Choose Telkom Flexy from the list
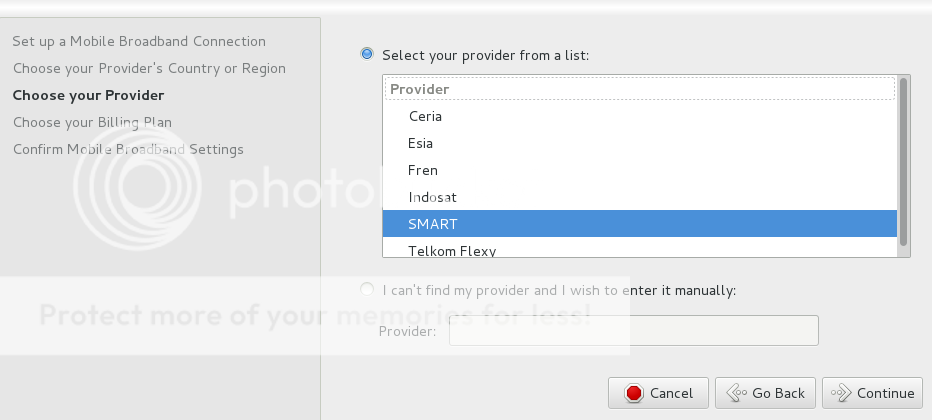Screen dimensions: 932x420 452,250
